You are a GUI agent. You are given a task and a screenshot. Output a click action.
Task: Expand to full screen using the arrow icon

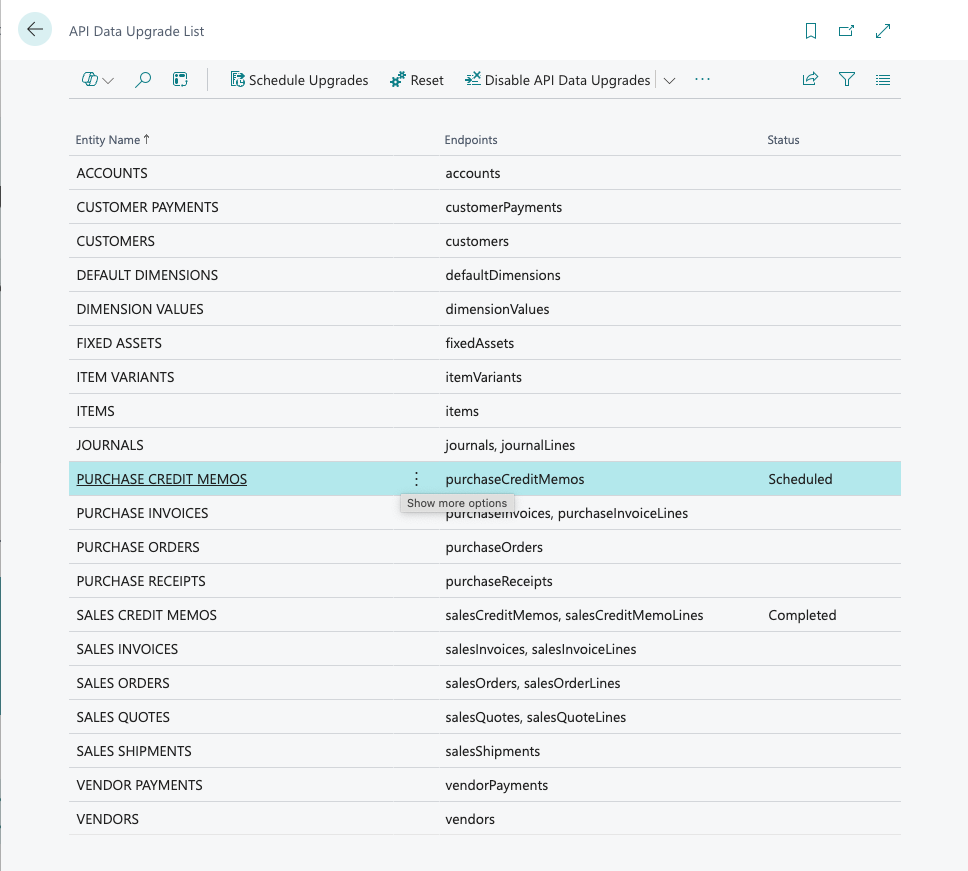coord(882,31)
